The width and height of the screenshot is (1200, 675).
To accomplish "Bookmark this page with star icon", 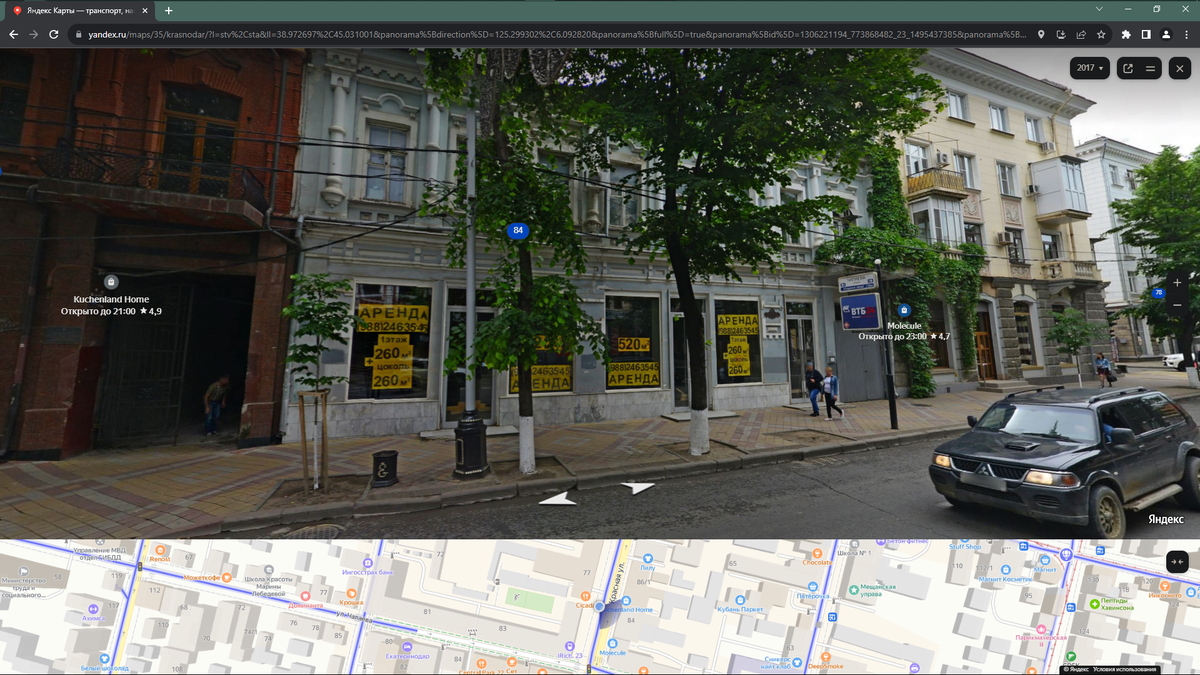I will [x=1101, y=34].
